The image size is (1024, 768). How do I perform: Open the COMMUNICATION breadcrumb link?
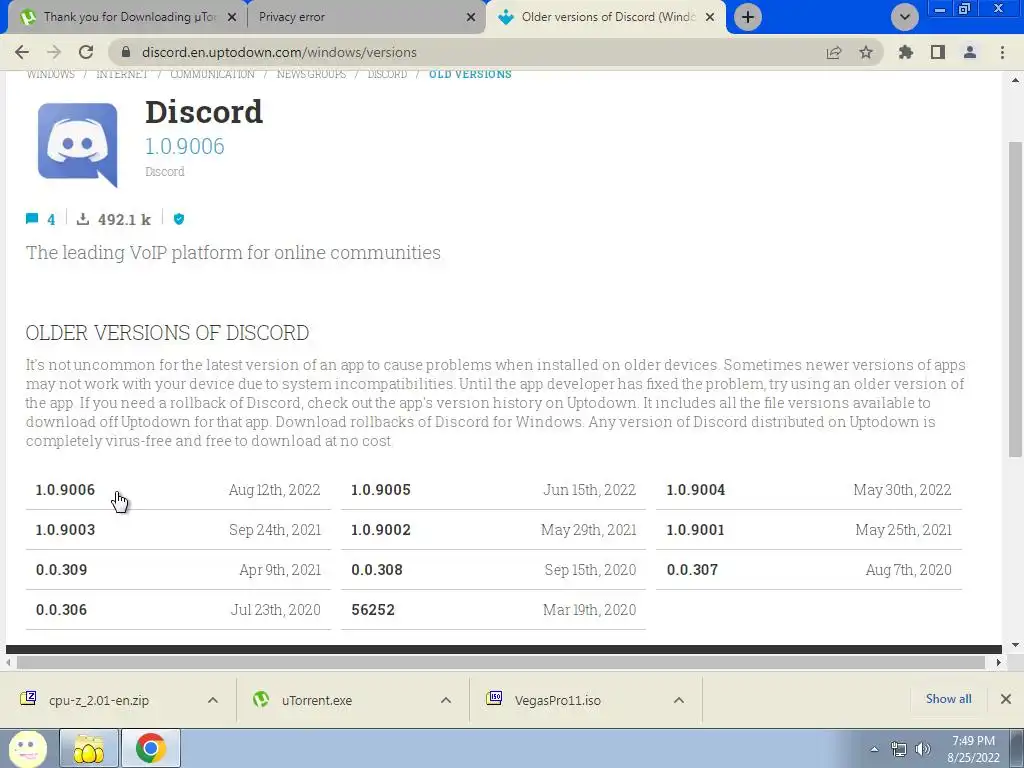212,74
